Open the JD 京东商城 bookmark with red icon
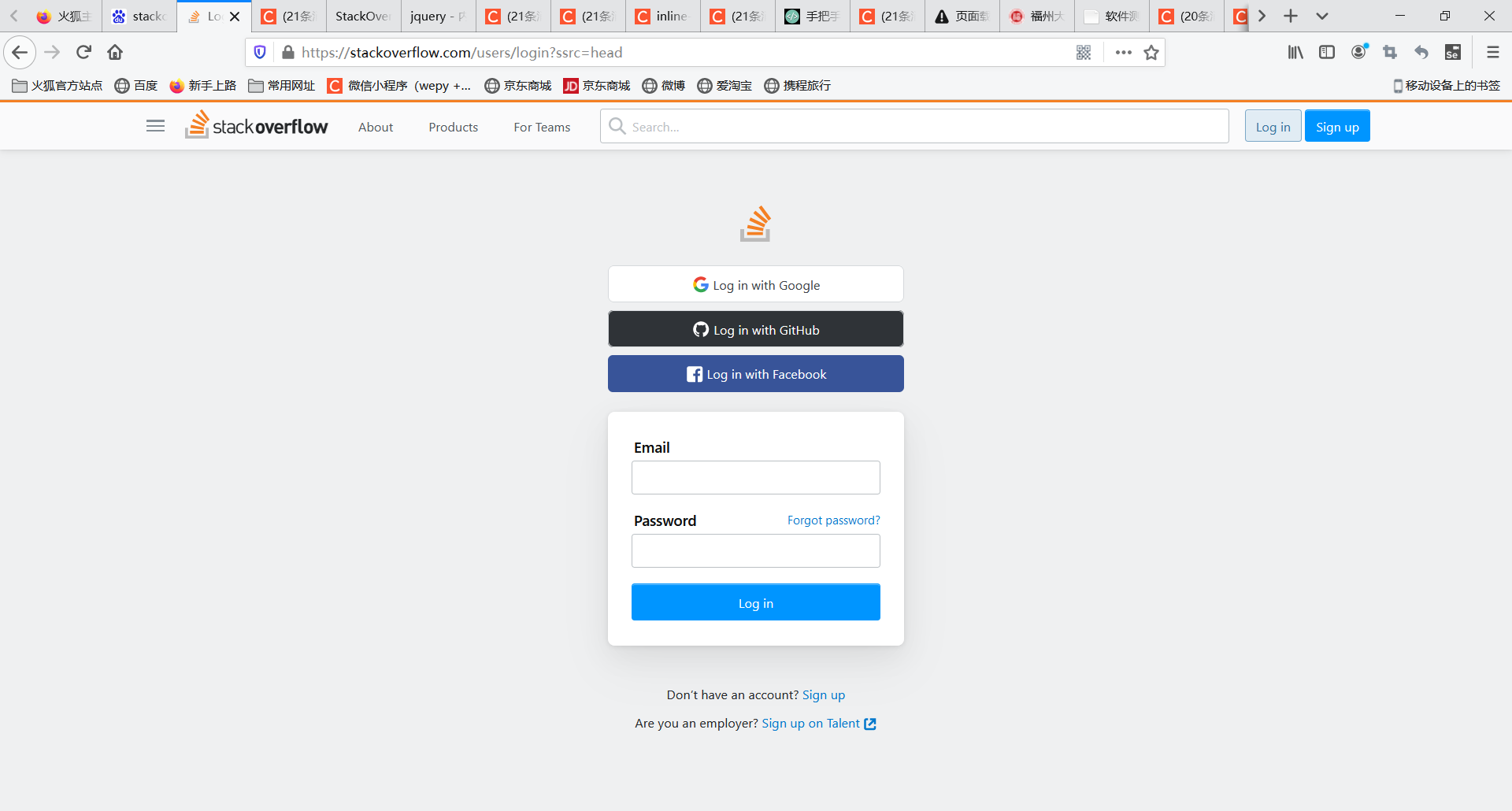1512x811 pixels. (x=597, y=86)
